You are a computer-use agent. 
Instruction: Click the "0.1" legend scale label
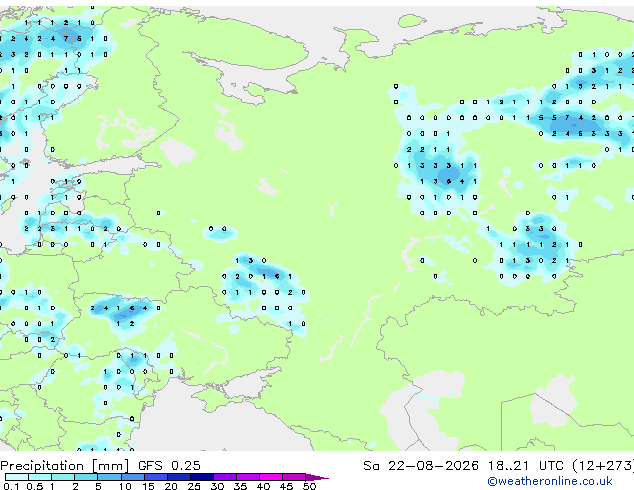click(11, 486)
